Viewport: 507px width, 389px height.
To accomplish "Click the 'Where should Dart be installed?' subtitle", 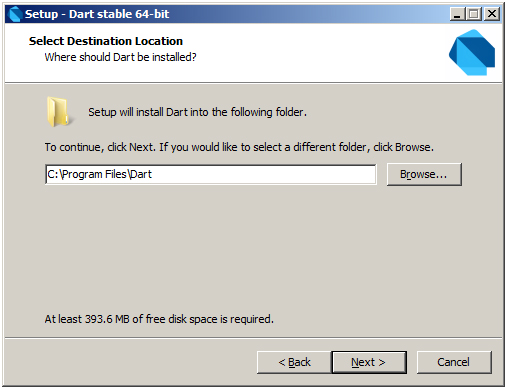I will (120, 57).
